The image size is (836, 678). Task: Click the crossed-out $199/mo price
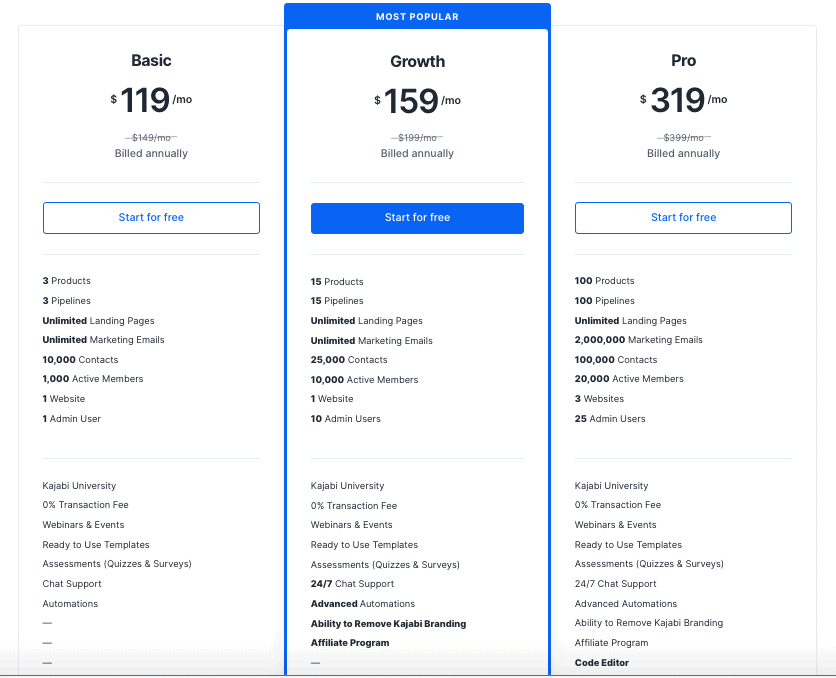tap(417, 138)
